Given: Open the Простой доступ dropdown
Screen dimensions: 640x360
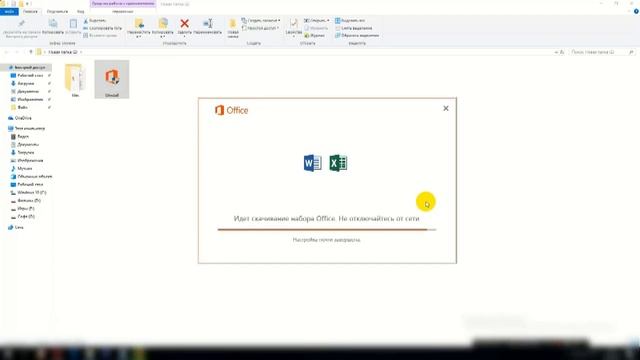Looking at the screenshot, I should [260, 28].
